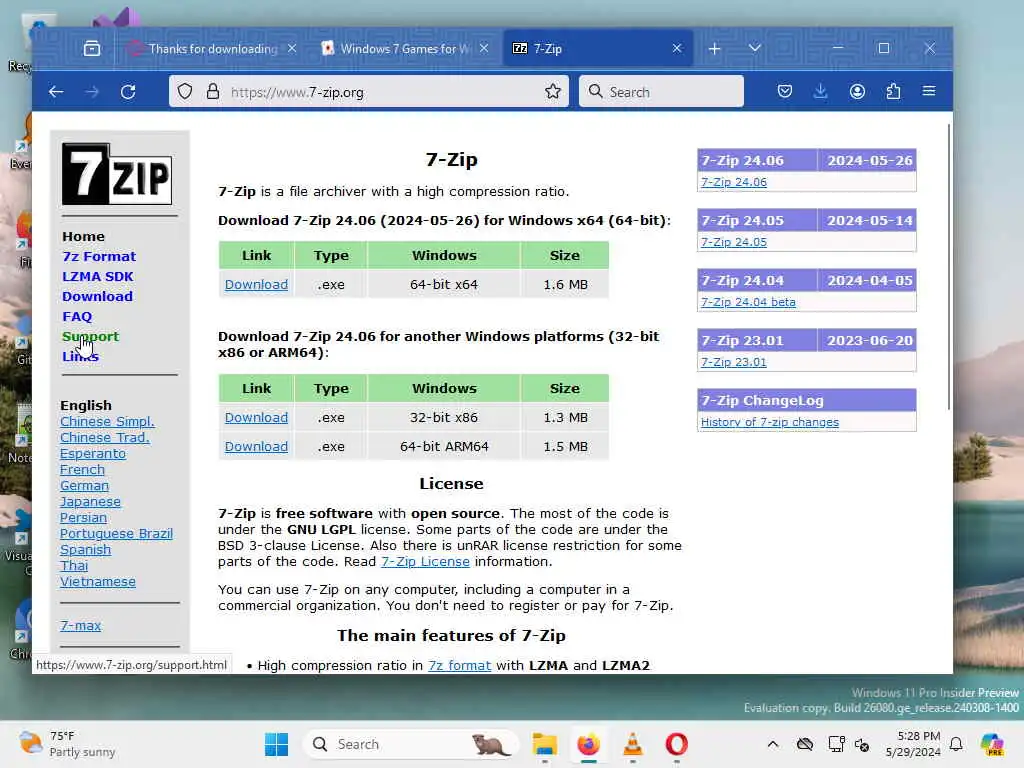
Task: Download the 64-bit x64 installer
Action: 256,285
